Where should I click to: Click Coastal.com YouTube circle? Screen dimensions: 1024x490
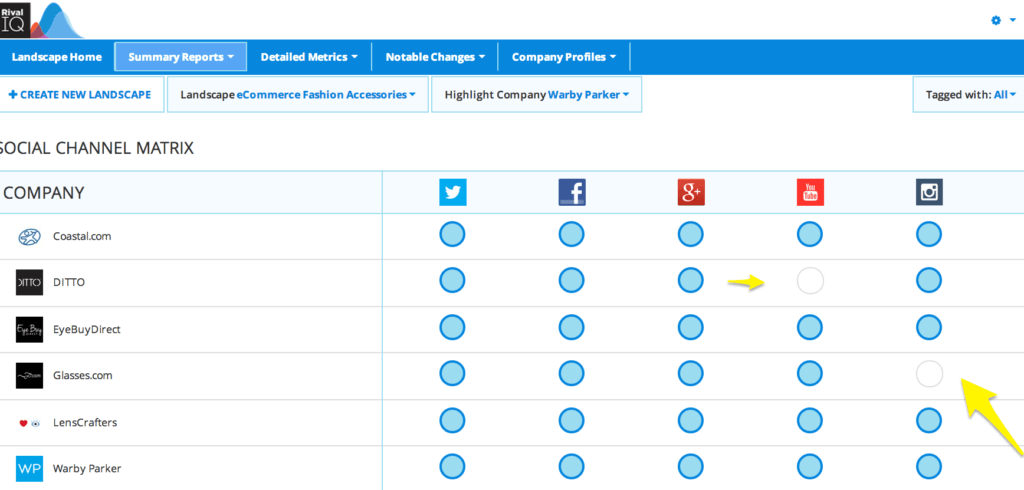pos(810,234)
